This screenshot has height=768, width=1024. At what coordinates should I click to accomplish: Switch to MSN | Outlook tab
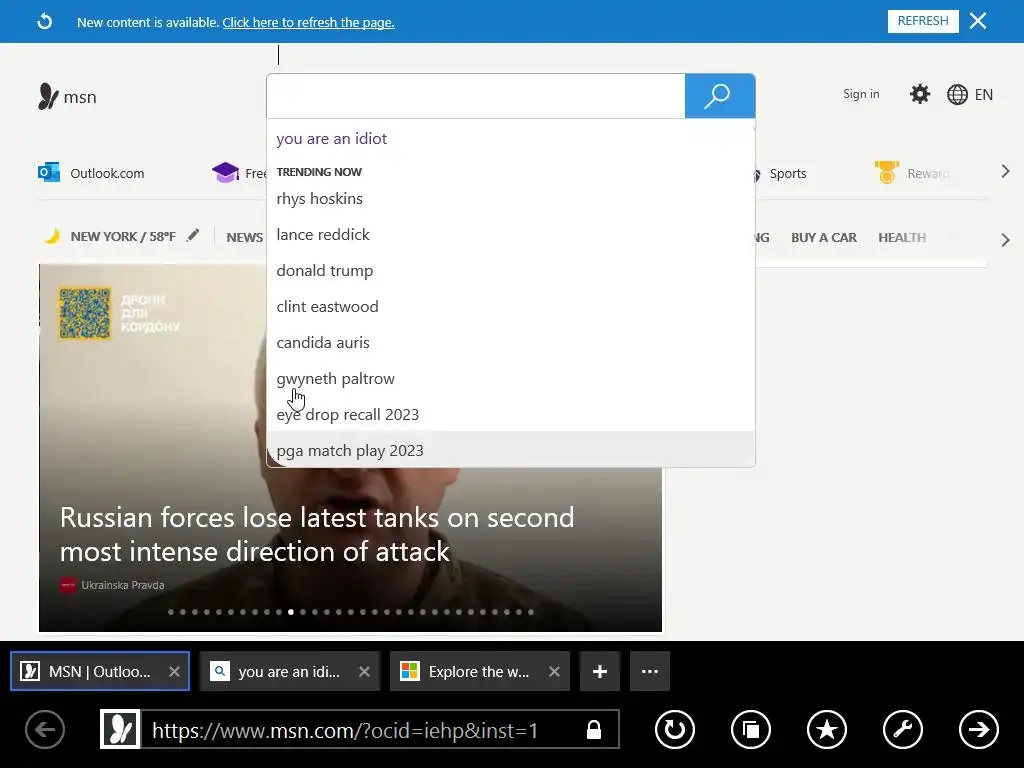[x=100, y=671]
